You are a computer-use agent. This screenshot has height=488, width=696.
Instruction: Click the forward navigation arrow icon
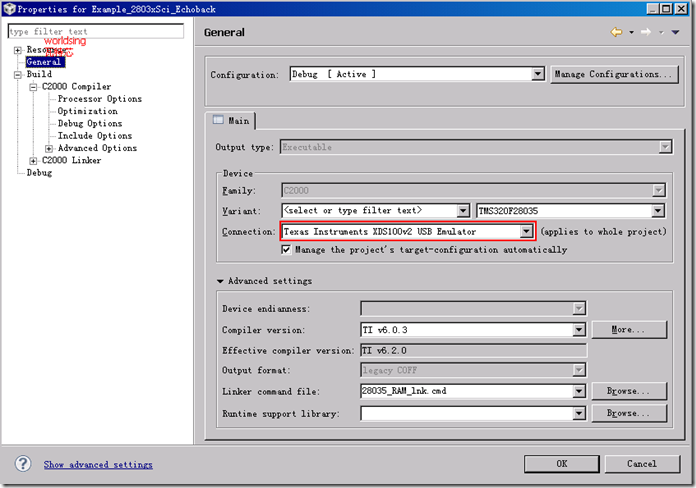[x=646, y=32]
